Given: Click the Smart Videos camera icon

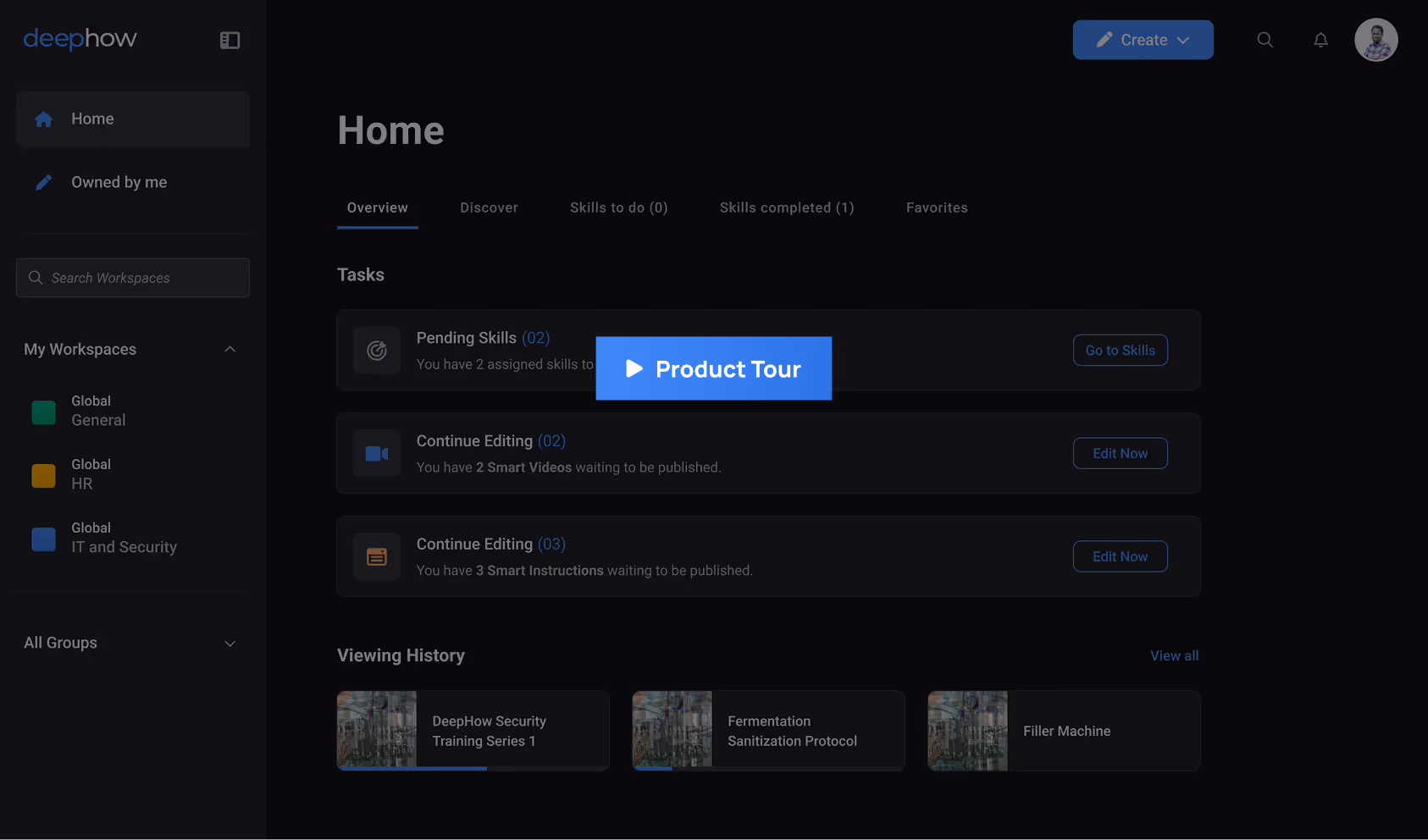Looking at the screenshot, I should (x=377, y=454).
